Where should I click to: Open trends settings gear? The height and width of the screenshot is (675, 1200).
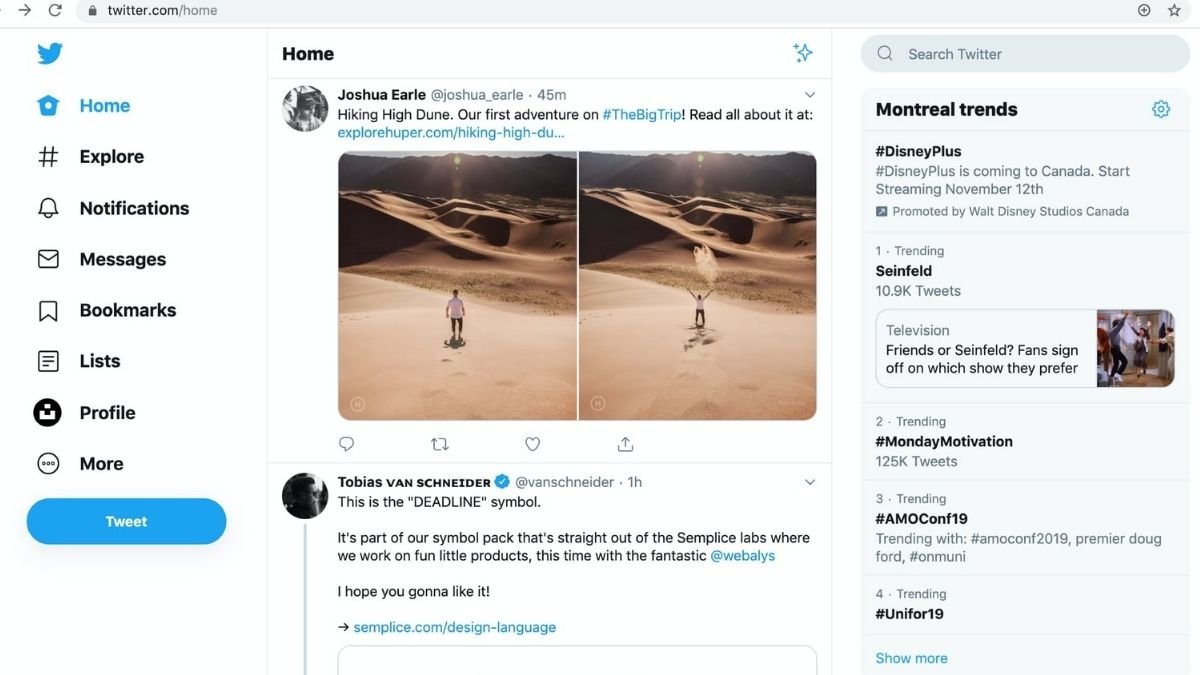click(1160, 109)
